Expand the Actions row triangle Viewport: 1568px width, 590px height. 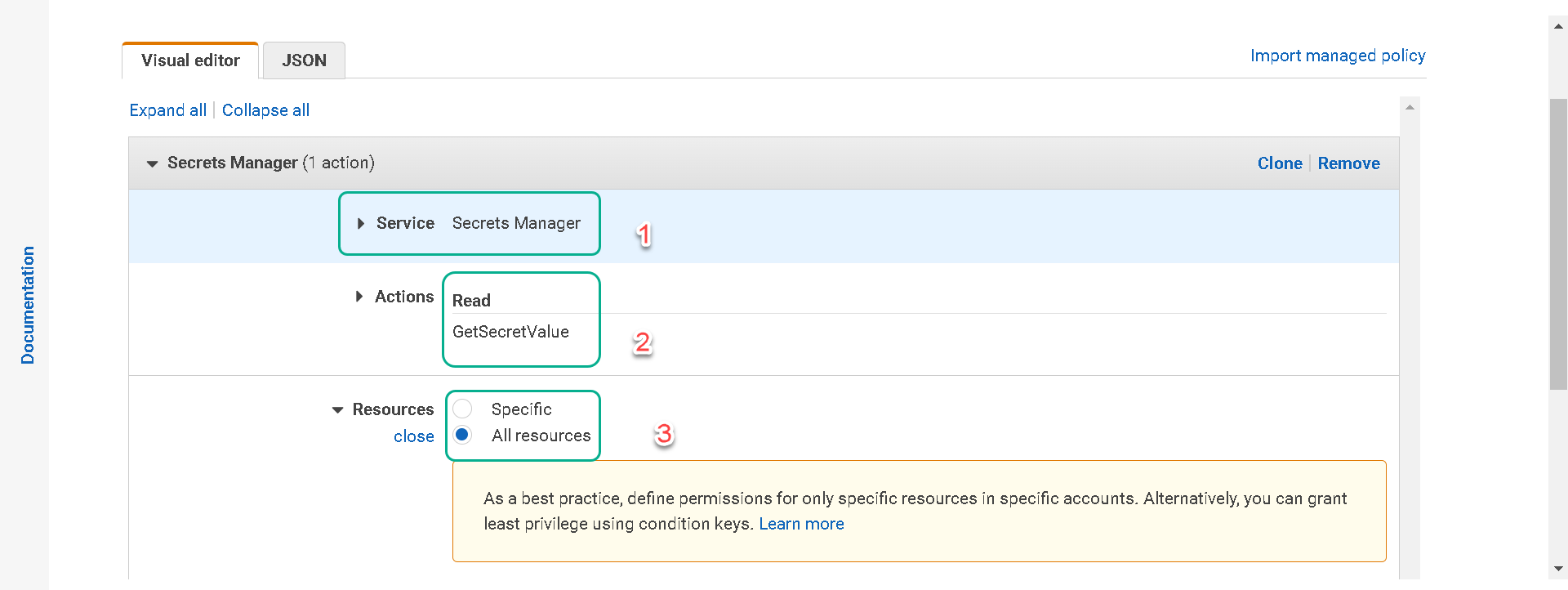359,297
